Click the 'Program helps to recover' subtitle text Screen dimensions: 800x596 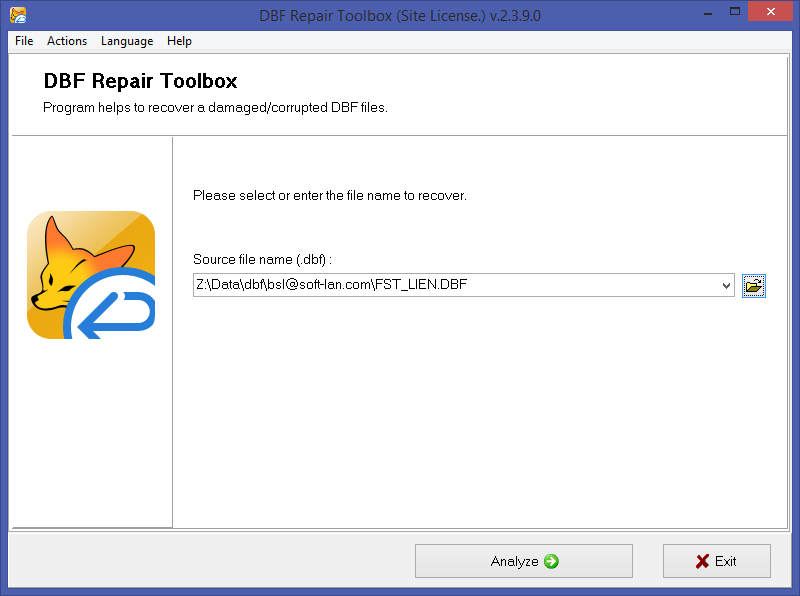[x=215, y=108]
